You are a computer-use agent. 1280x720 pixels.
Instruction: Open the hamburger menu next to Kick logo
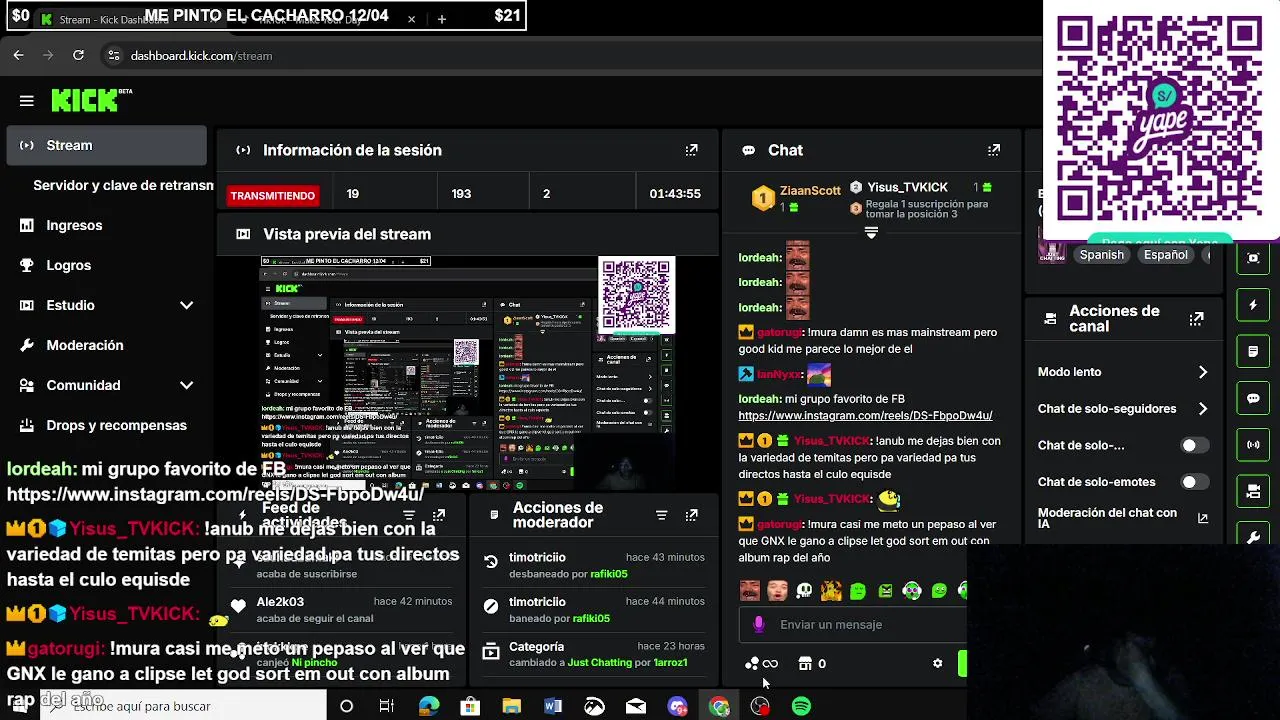coord(27,101)
